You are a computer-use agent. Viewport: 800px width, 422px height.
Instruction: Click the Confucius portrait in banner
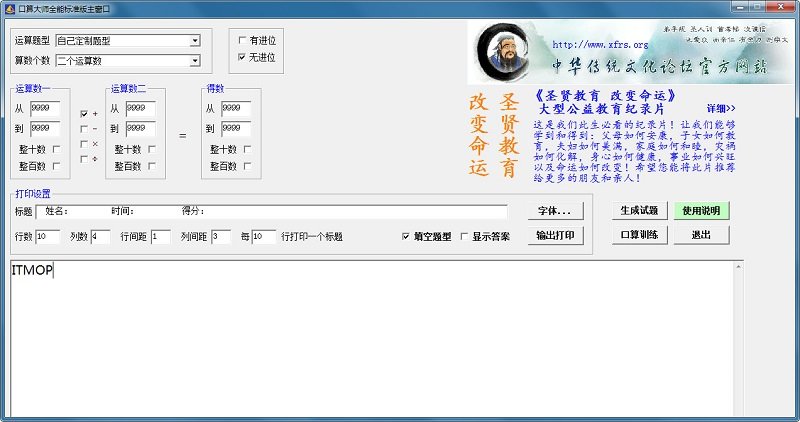tap(504, 53)
